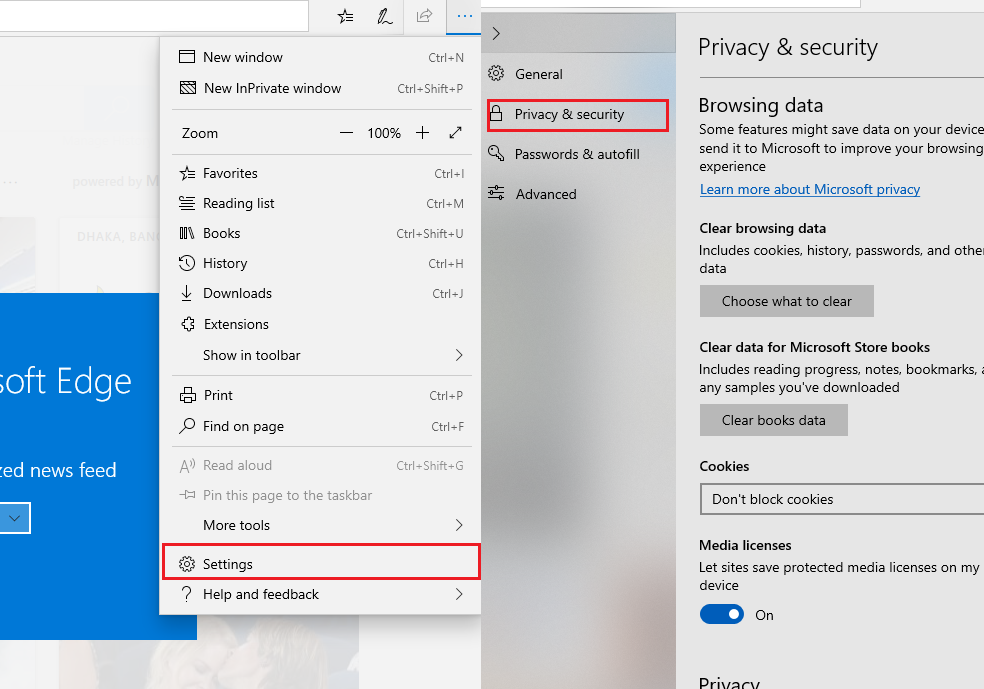
Task: Click the browser address bar field
Action: tap(154, 15)
